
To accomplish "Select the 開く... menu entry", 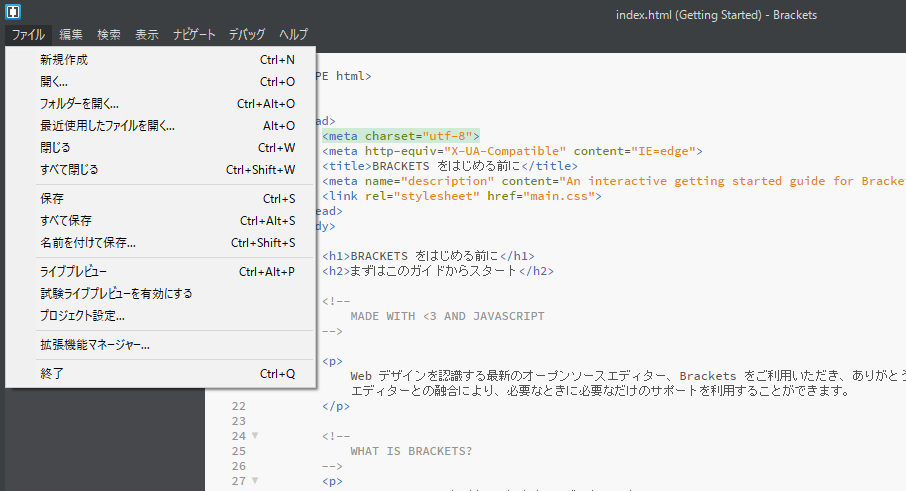I will 161,81.
